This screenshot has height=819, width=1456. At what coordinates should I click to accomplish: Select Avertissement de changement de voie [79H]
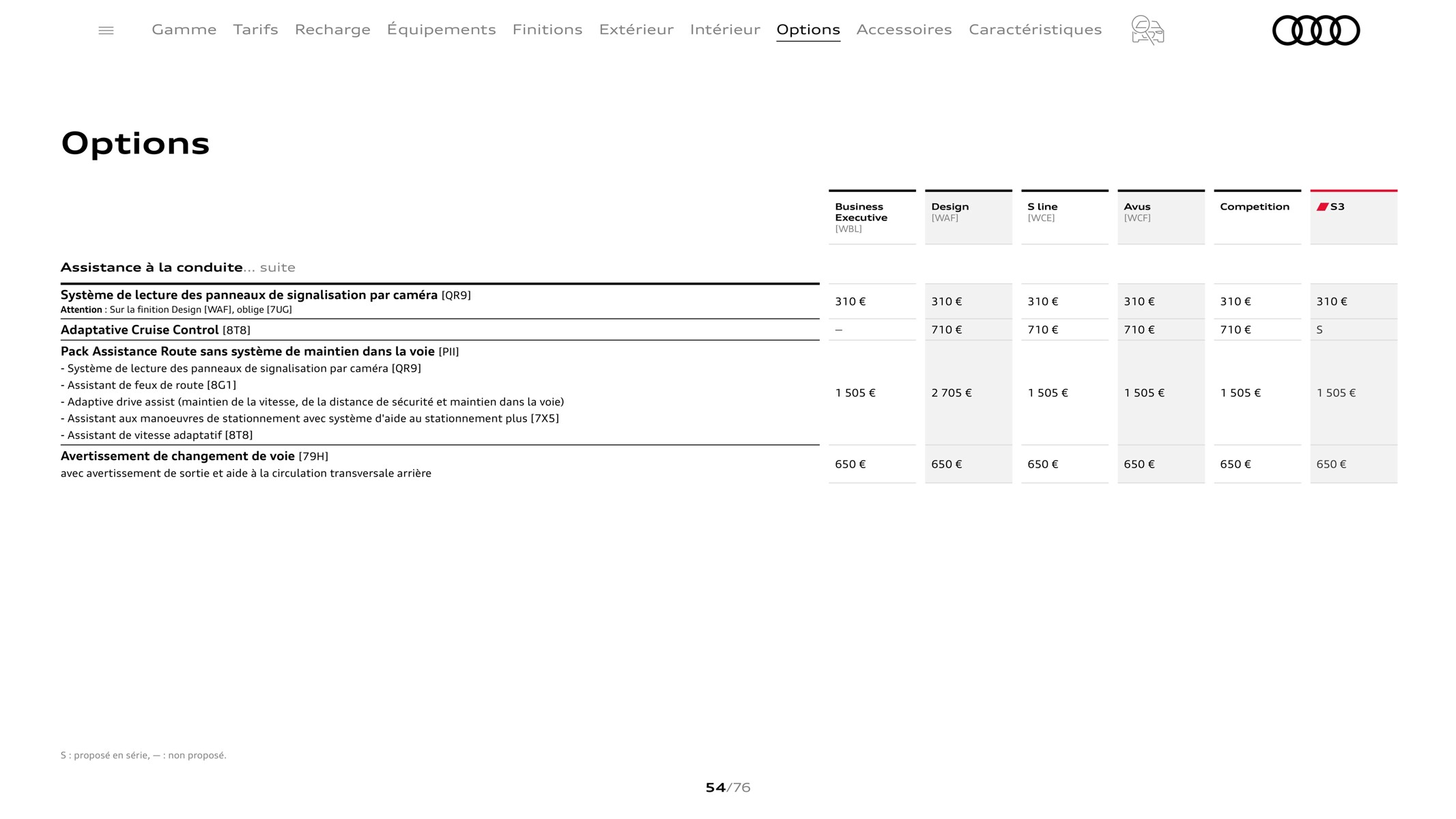click(x=195, y=456)
